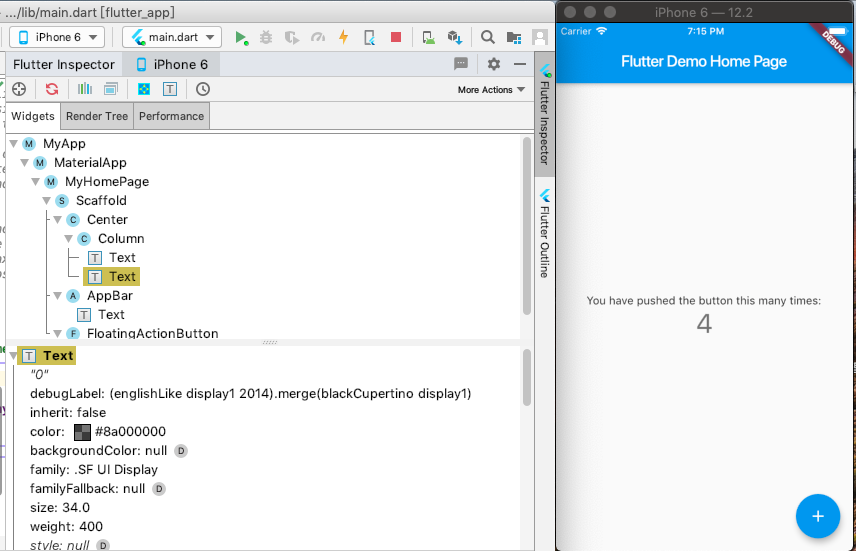The width and height of the screenshot is (856, 551).
Task: Toggle slow animations clock icon
Action: (x=203, y=89)
